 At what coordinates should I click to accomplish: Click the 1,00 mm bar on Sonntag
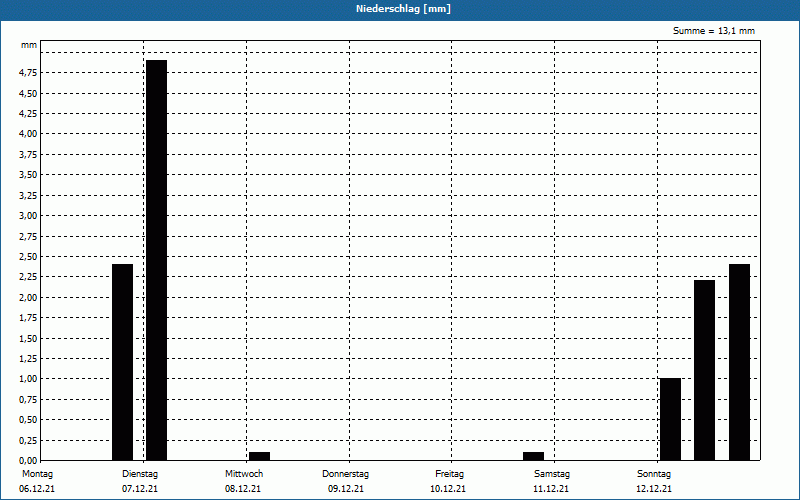(x=670, y=419)
